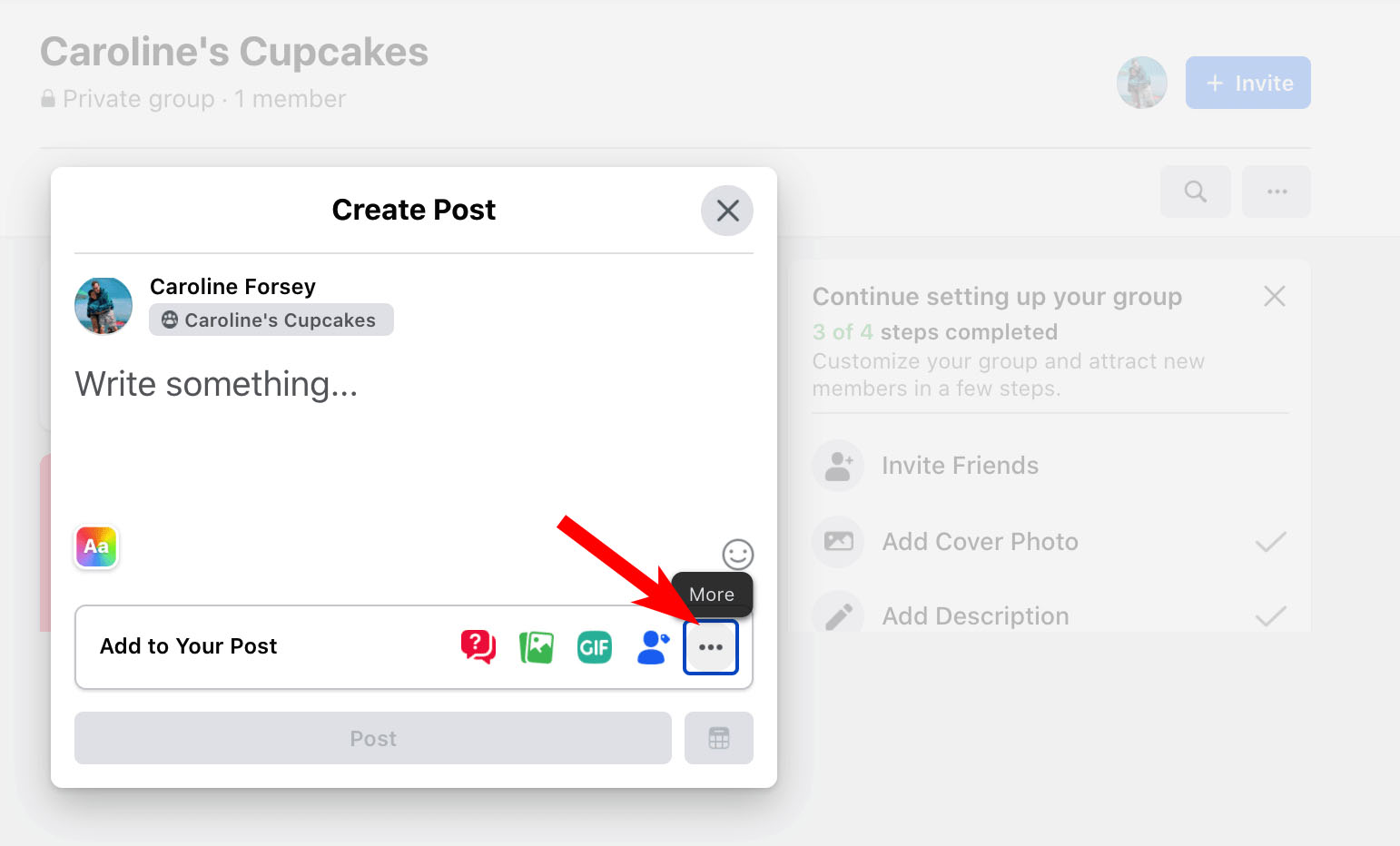Open More post options
This screenshot has width=1400, height=846.
(711, 647)
